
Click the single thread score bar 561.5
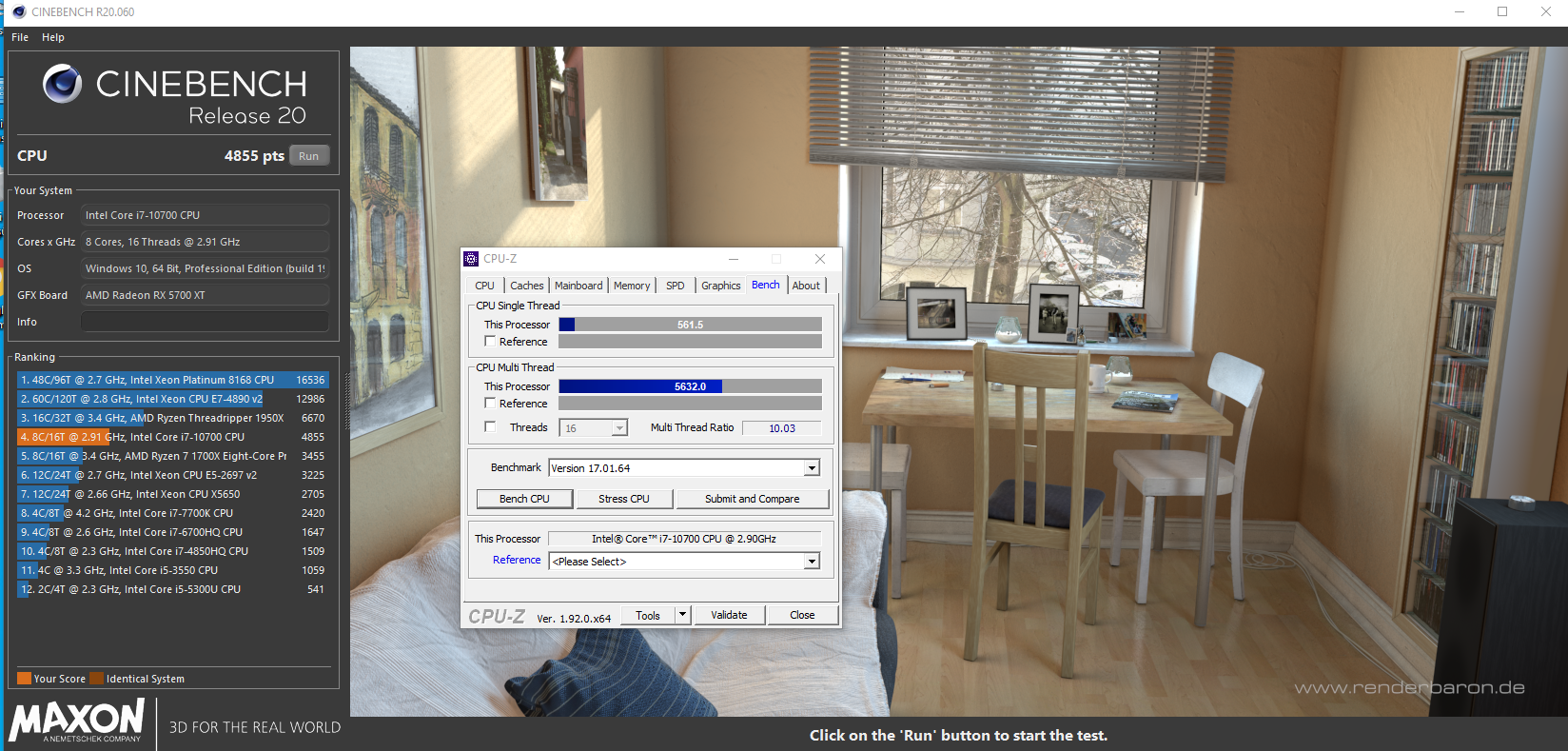pos(690,325)
